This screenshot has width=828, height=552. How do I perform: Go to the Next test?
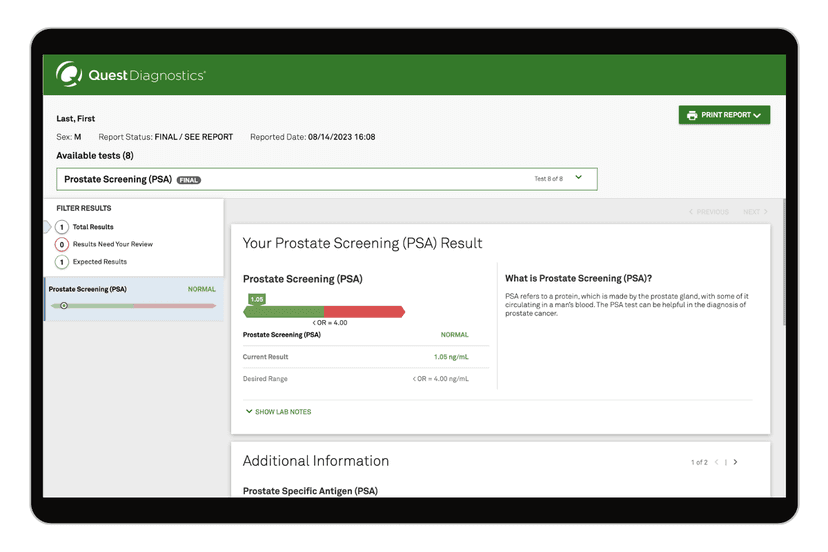point(755,212)
